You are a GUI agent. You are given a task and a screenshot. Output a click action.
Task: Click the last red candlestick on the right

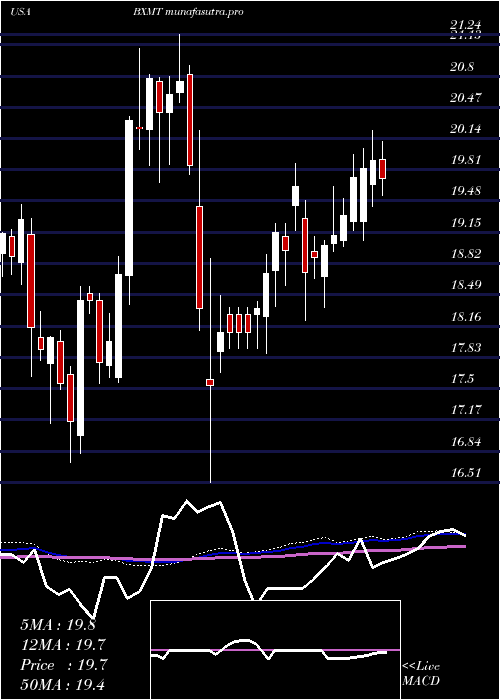tap(383, 169)
